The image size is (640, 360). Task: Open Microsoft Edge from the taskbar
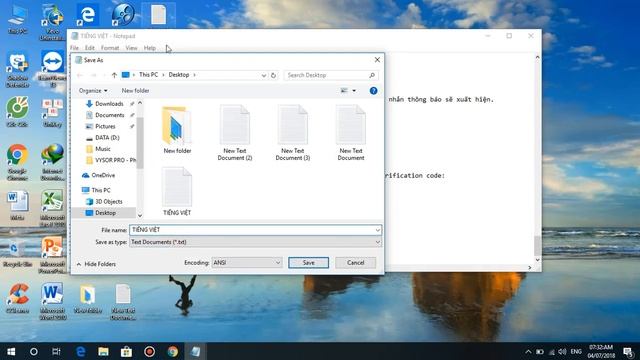pyautogui.click(x=80, y=351)
